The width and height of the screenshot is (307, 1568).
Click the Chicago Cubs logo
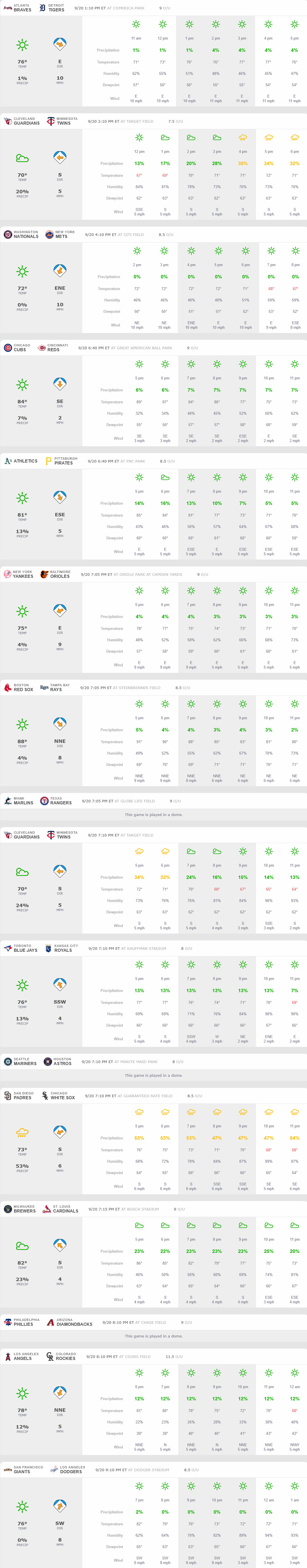(x=8, y=348)
